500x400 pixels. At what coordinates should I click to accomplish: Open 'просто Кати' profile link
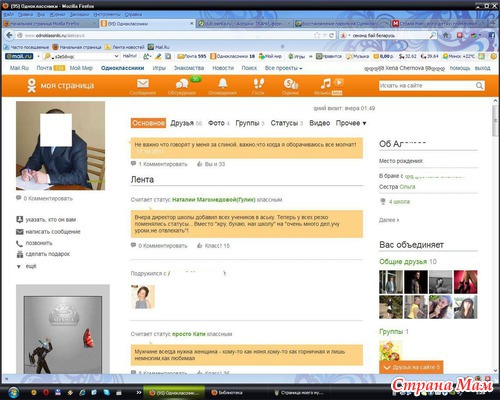coord(189,334)
